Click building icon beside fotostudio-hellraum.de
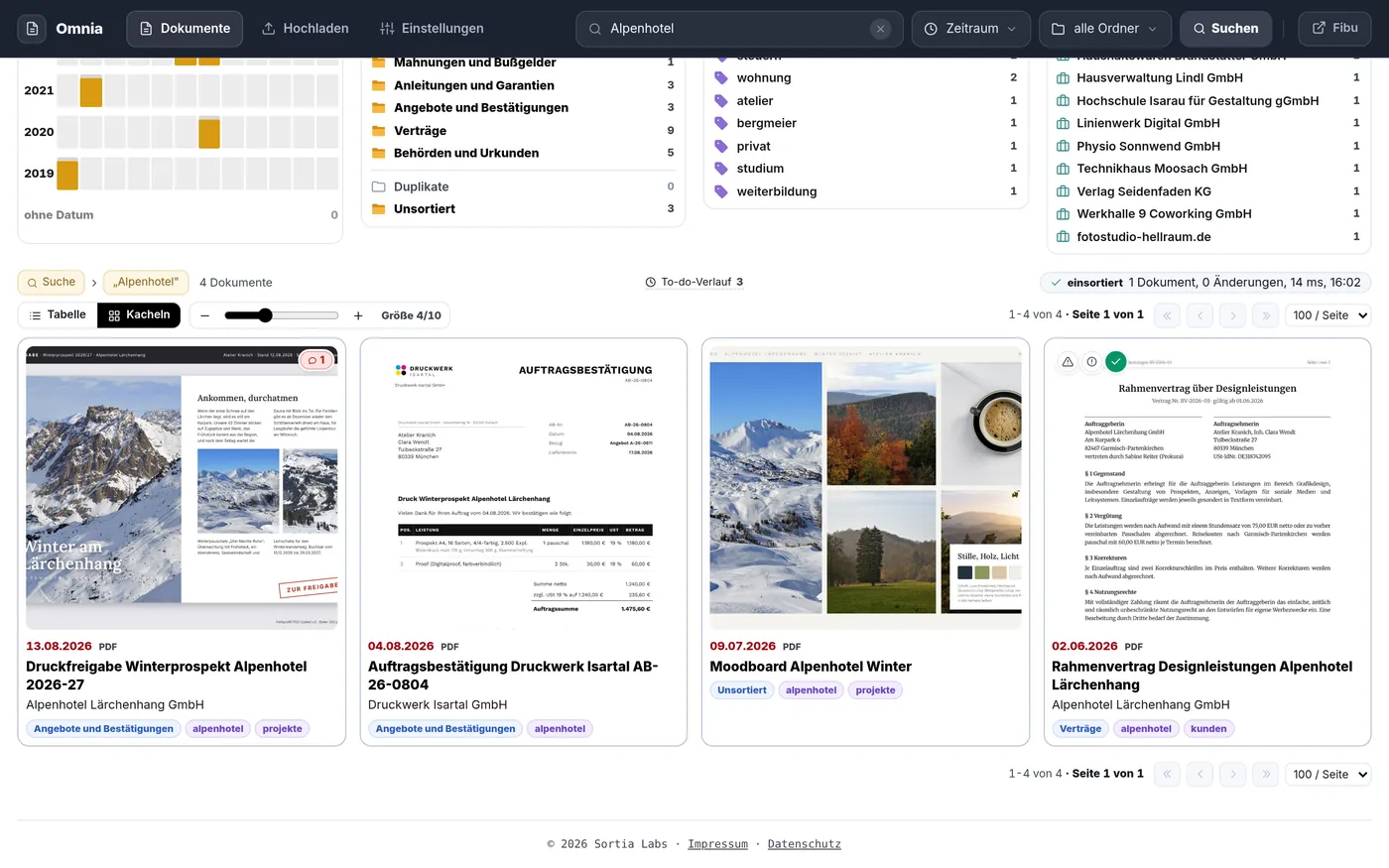Image resolution: width=1389 pixels, height=868 pixels. point(1063,237)
